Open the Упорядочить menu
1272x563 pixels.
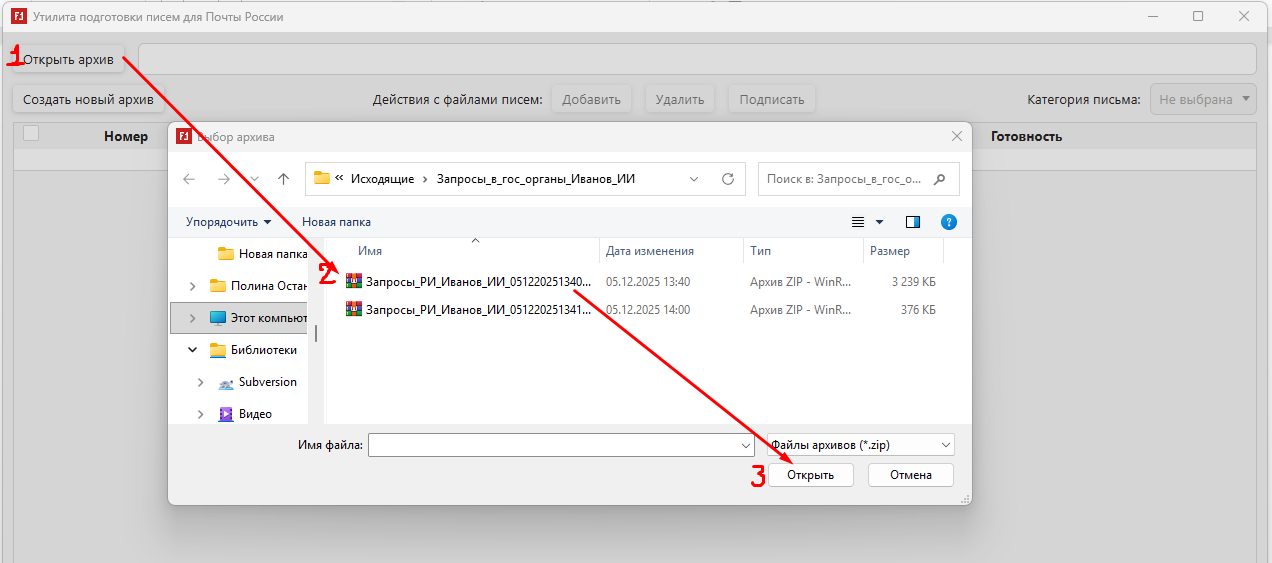click(228, 222)
